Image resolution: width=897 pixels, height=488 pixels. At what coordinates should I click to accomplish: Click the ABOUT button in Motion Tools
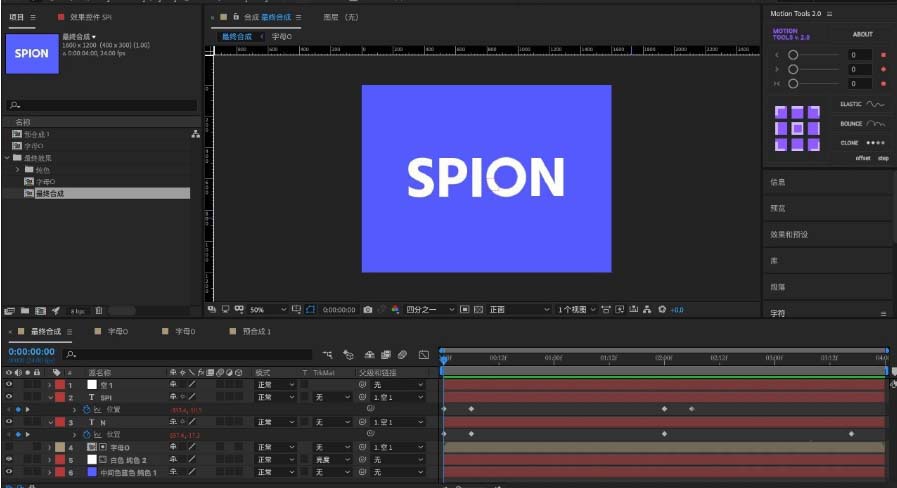click(x=862, y=34)
